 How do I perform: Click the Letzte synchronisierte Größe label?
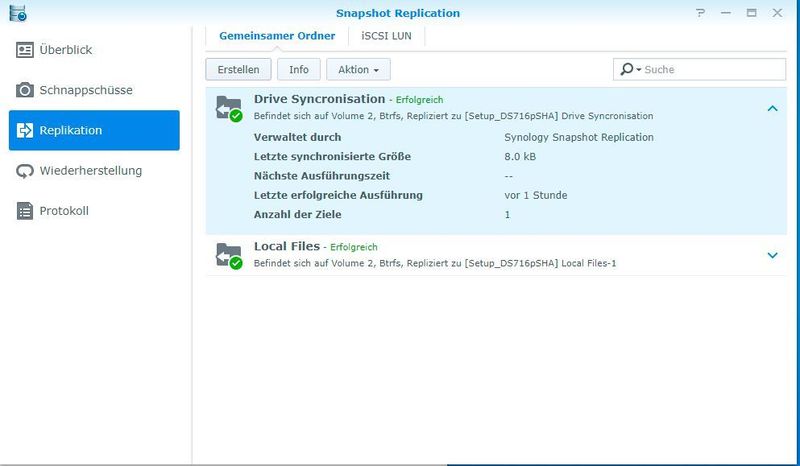point(332,157)
